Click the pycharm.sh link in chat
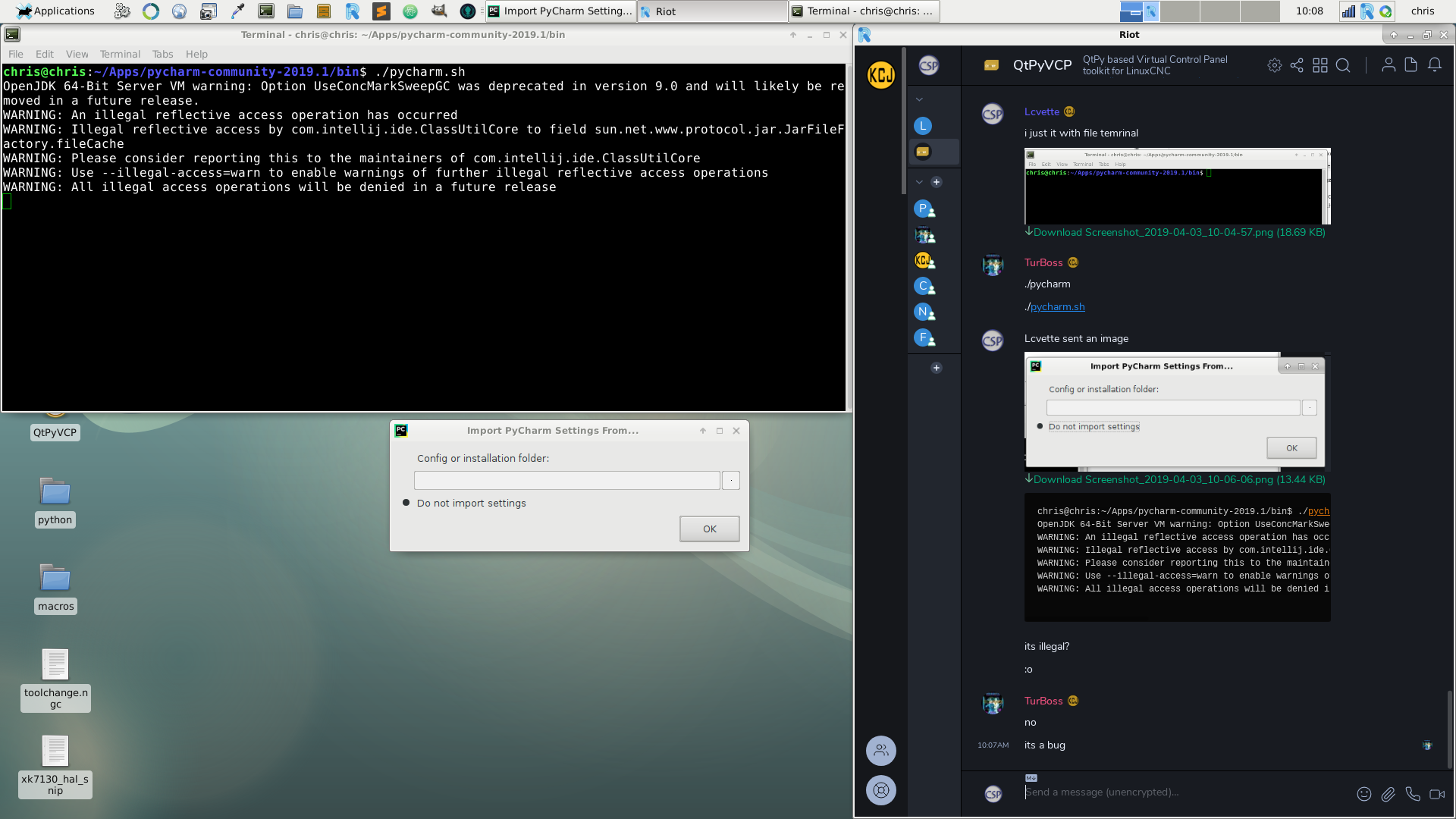 click(x=1057, y=307)
